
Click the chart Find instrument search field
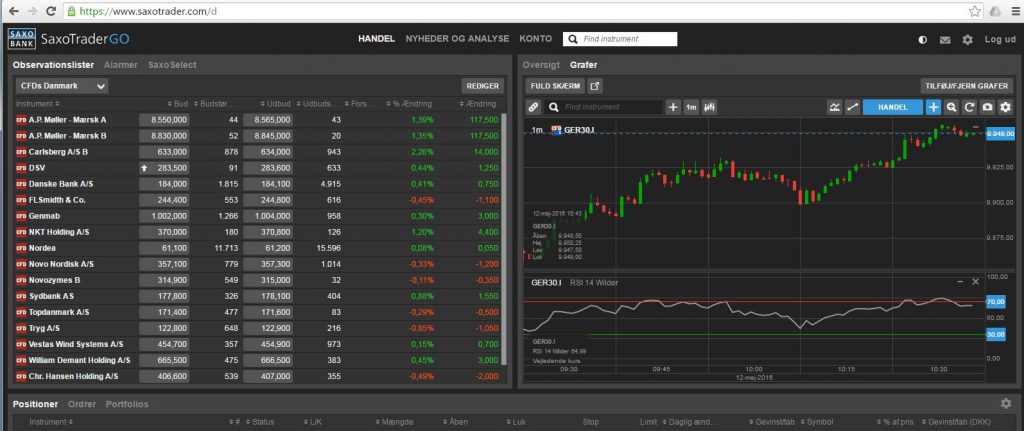605,107
